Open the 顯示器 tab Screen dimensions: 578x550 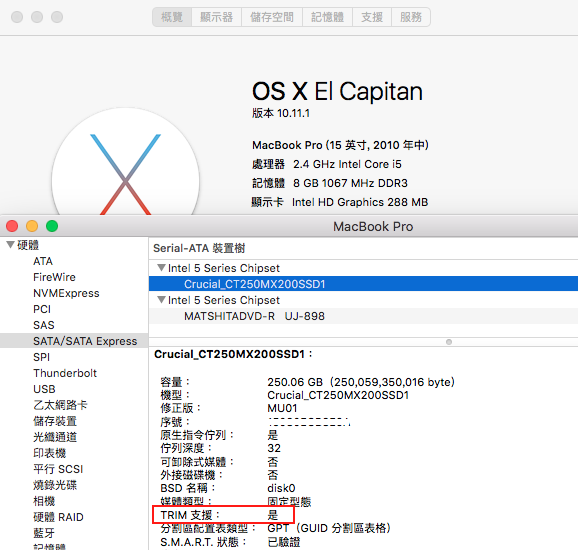216,17
